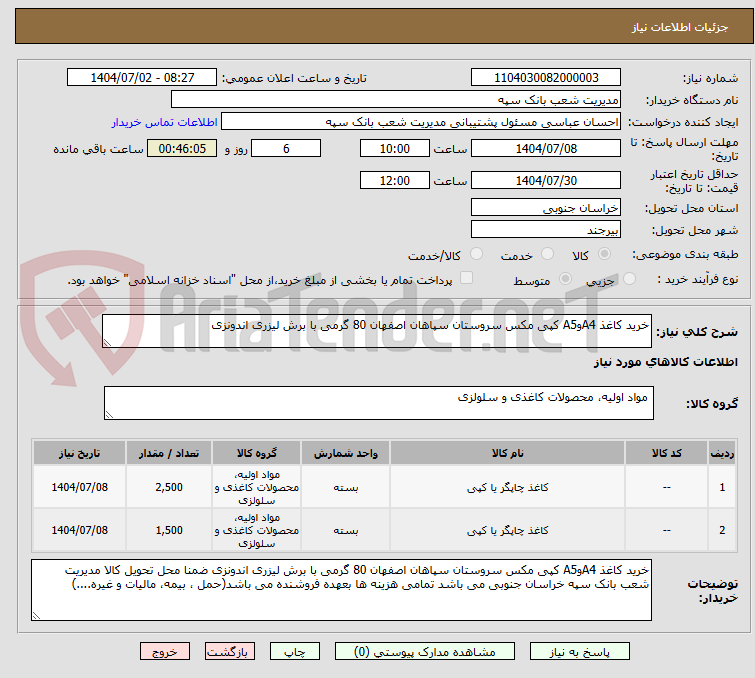Toggle the اسناد خزانه اسلامی payment checkbox
This screenshot has width=755, height=678.
point(466,279)
